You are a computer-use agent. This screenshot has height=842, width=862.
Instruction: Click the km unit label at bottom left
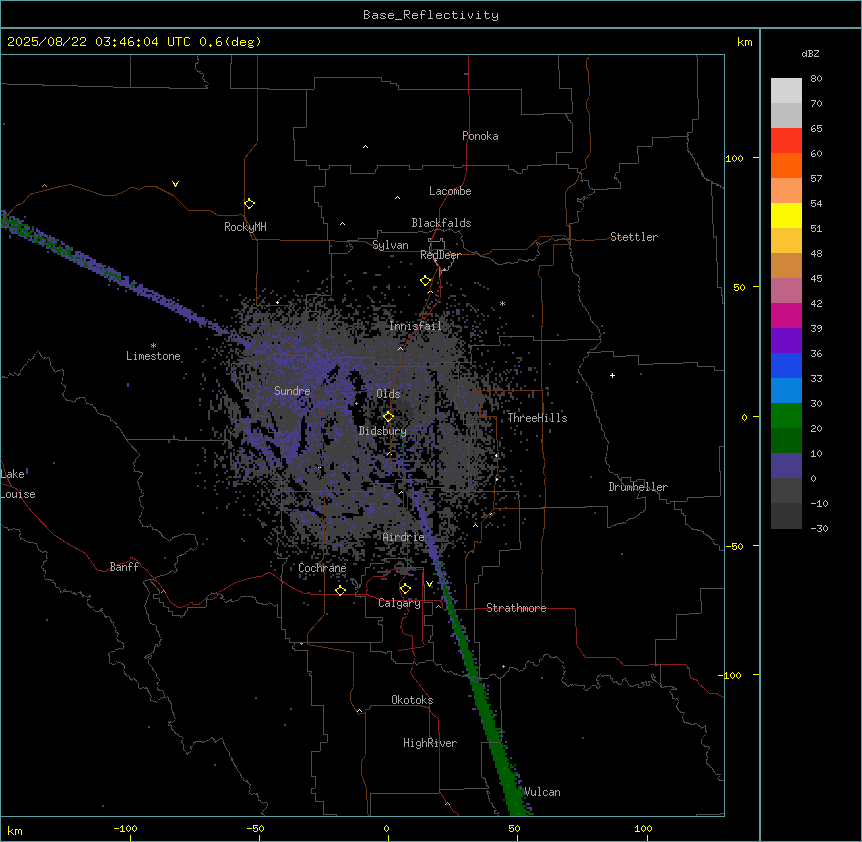click(x=15, y=830)
